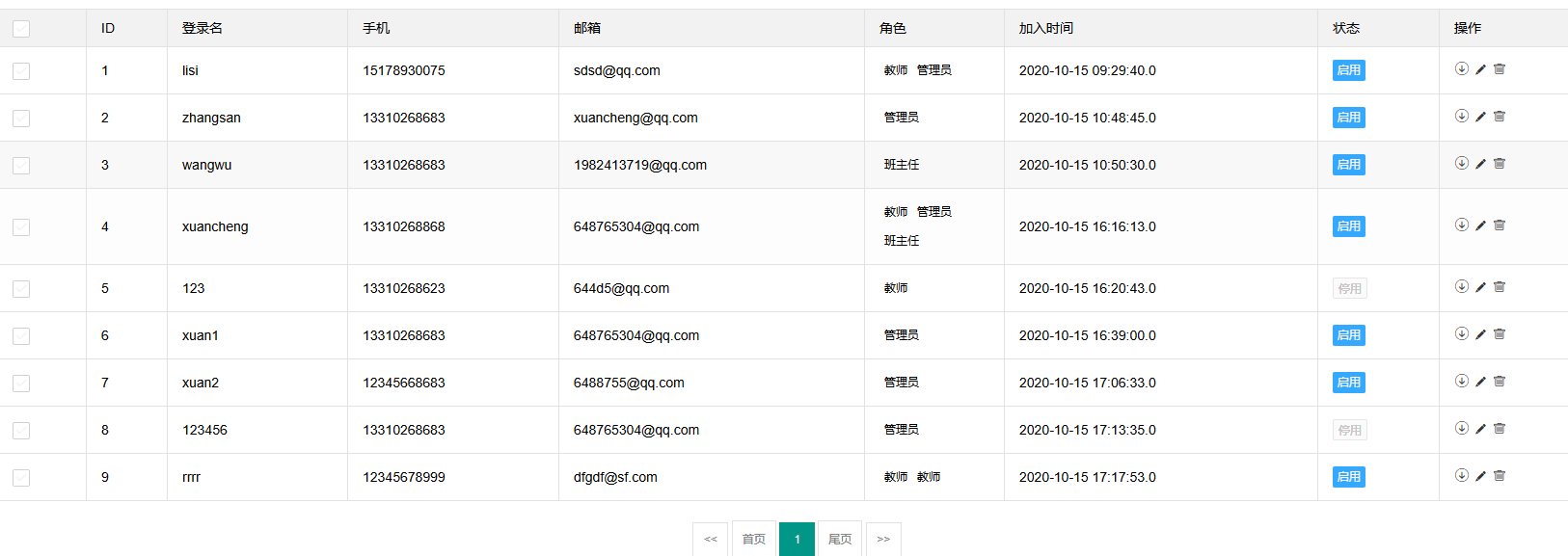The width and height of the screenshot is (1568, 556).
Task: Delete user wangwu using the trash icon
Action: point(1500,164)
